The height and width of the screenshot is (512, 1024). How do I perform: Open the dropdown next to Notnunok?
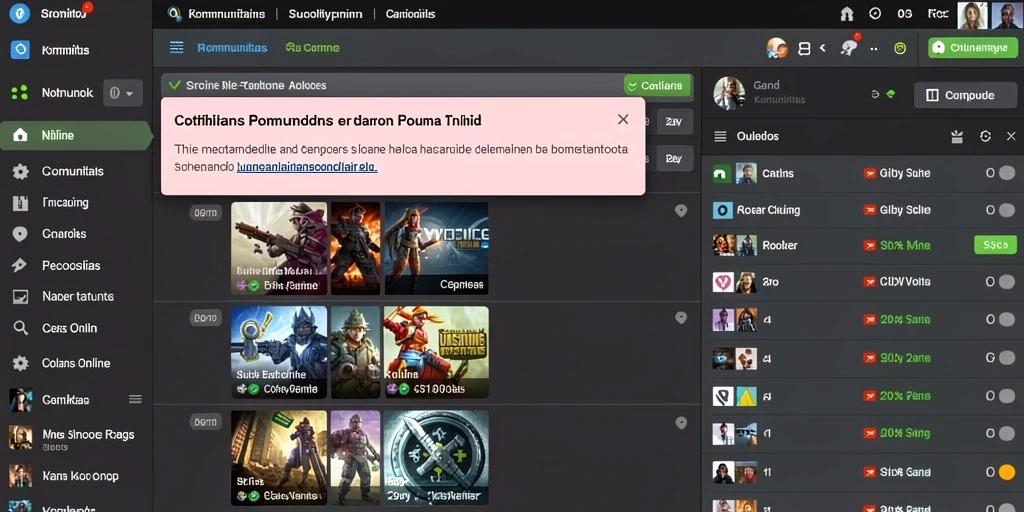coord(123,93)
